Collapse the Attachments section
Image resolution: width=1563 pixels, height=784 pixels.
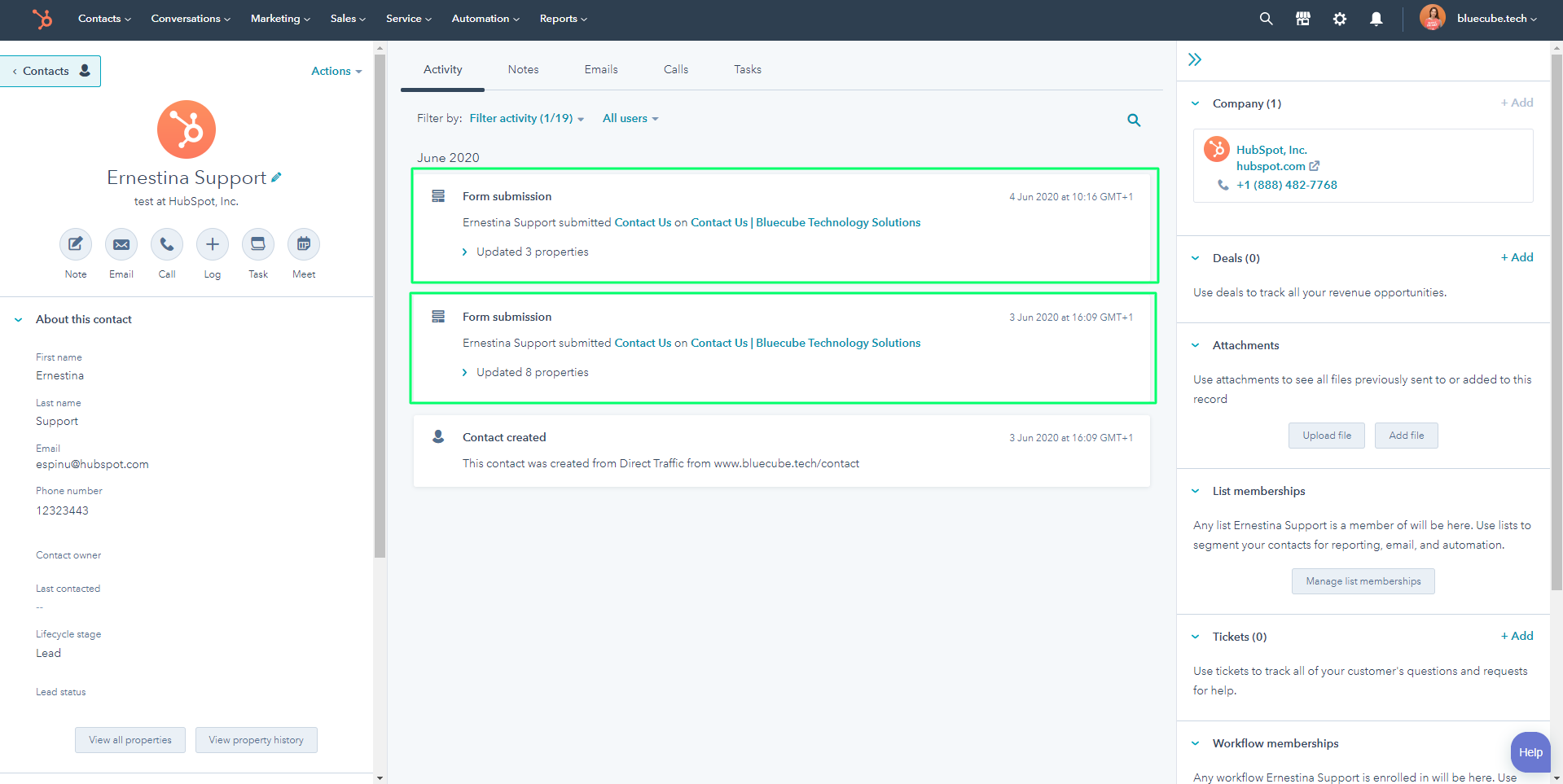1195,345
